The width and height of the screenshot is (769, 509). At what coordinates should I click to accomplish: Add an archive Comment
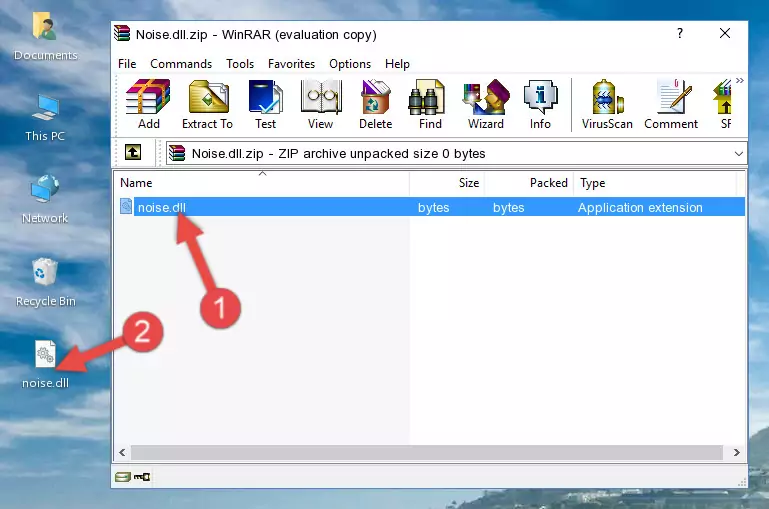pos(671,104)
